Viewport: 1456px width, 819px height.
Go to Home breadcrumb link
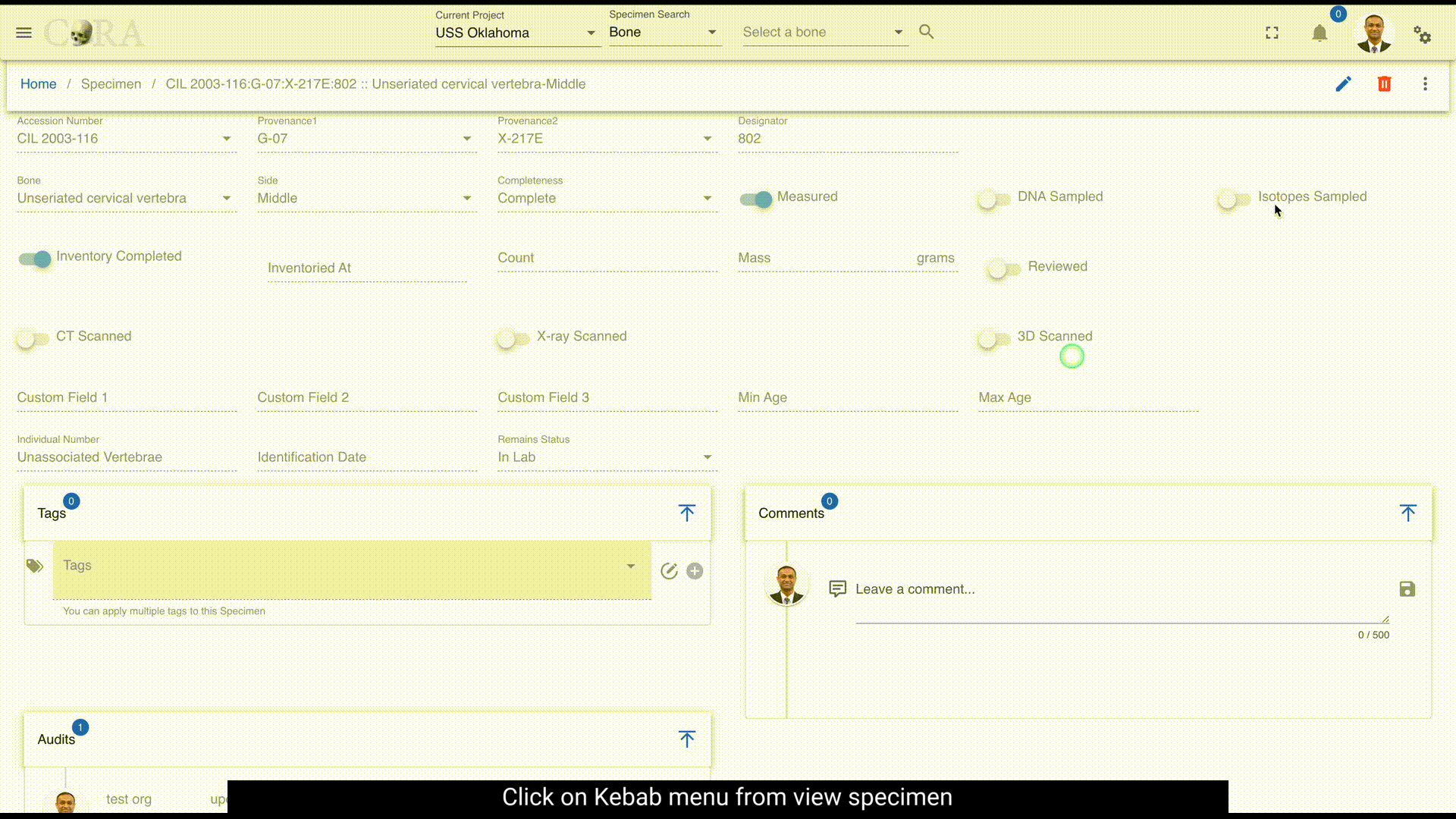(x=38, y=84)
